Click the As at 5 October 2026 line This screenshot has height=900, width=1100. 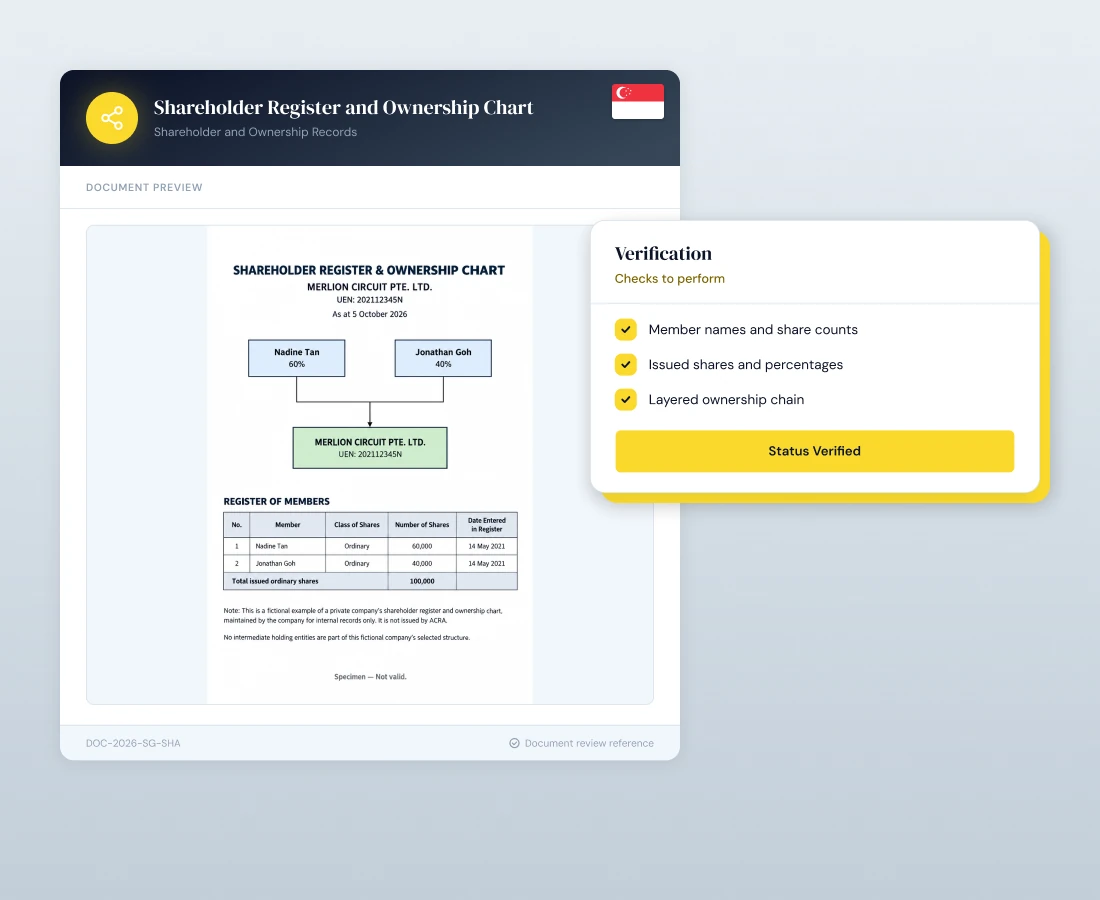click(x=370, y=314)
